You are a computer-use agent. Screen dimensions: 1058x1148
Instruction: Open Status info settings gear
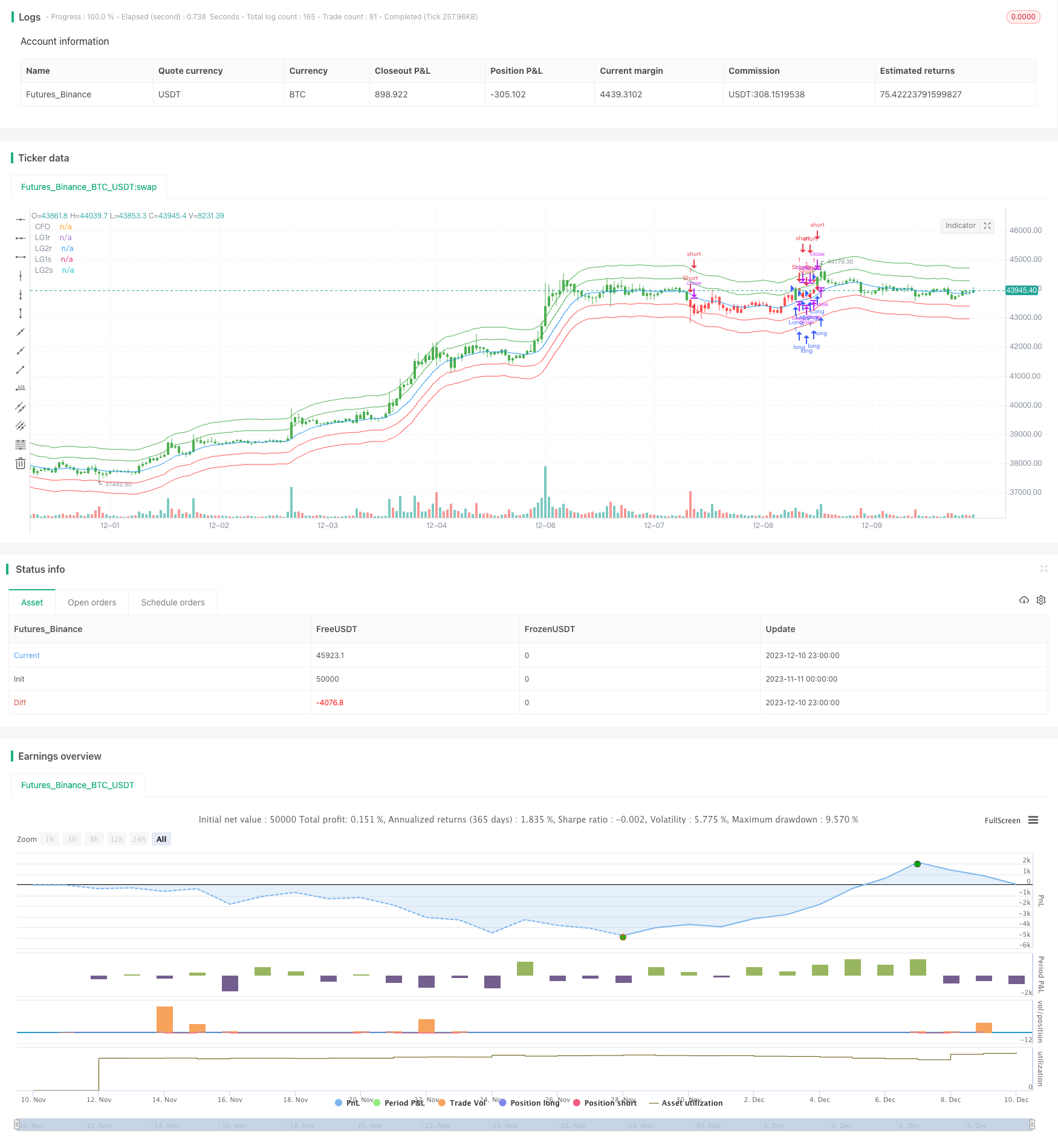(x=1041, y=600)
